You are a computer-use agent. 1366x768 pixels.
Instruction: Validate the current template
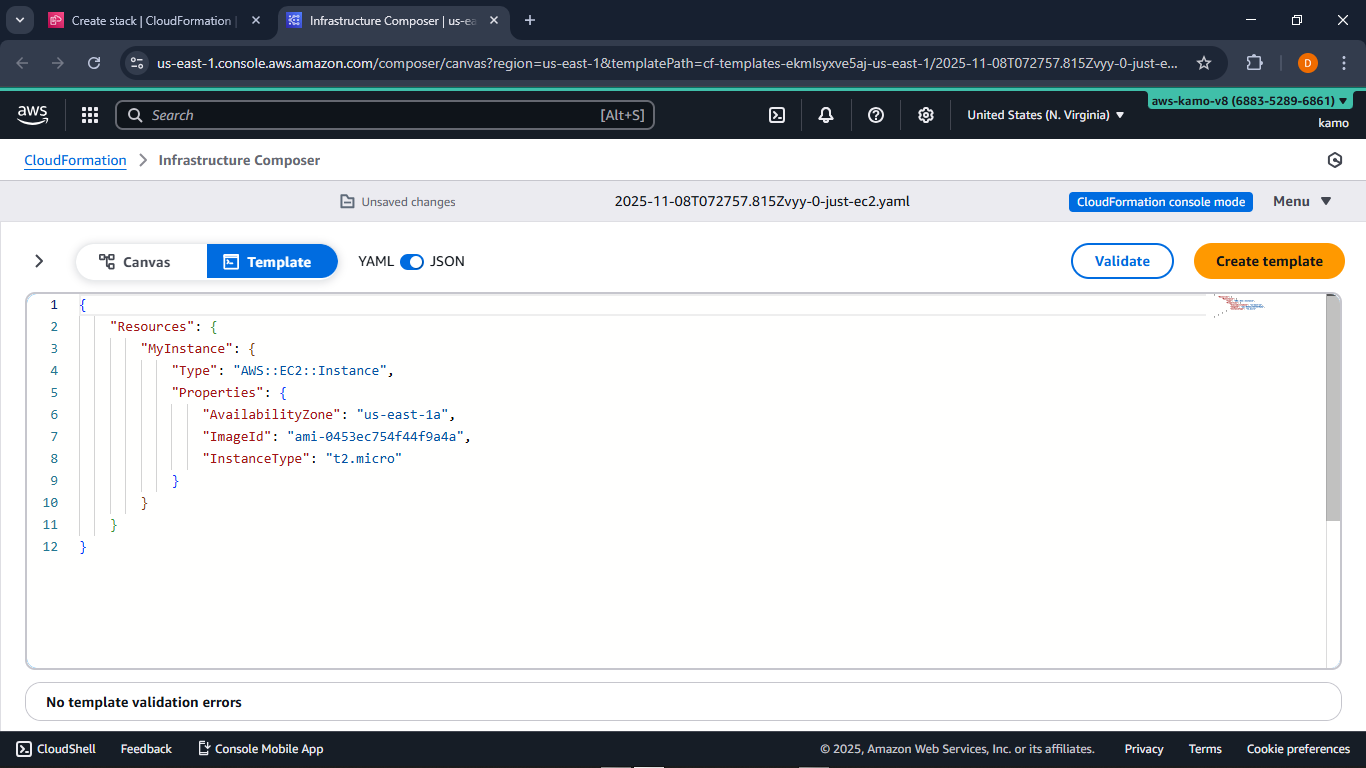[1122, 261]
